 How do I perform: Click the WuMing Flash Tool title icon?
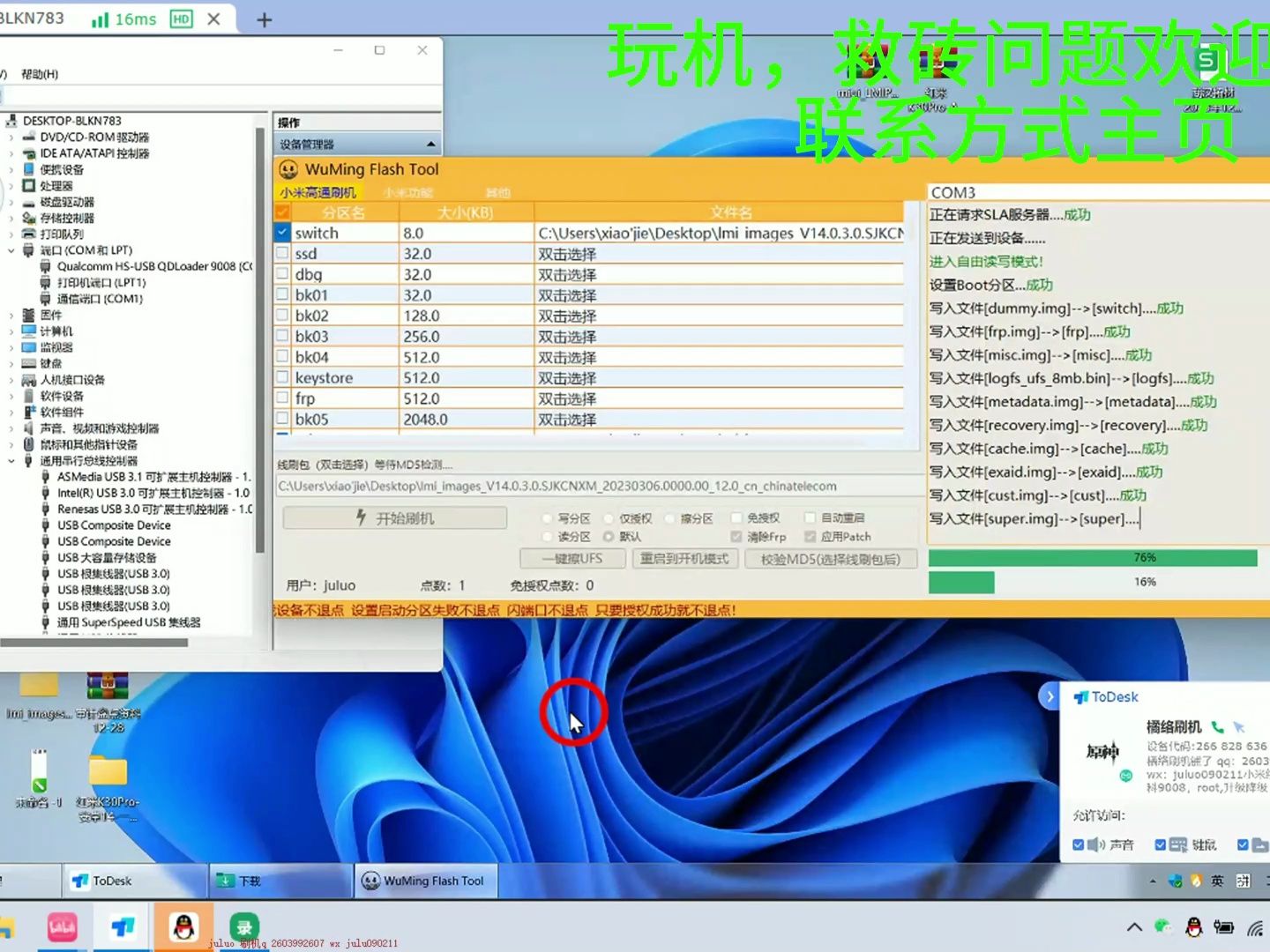tap(288, 169)
